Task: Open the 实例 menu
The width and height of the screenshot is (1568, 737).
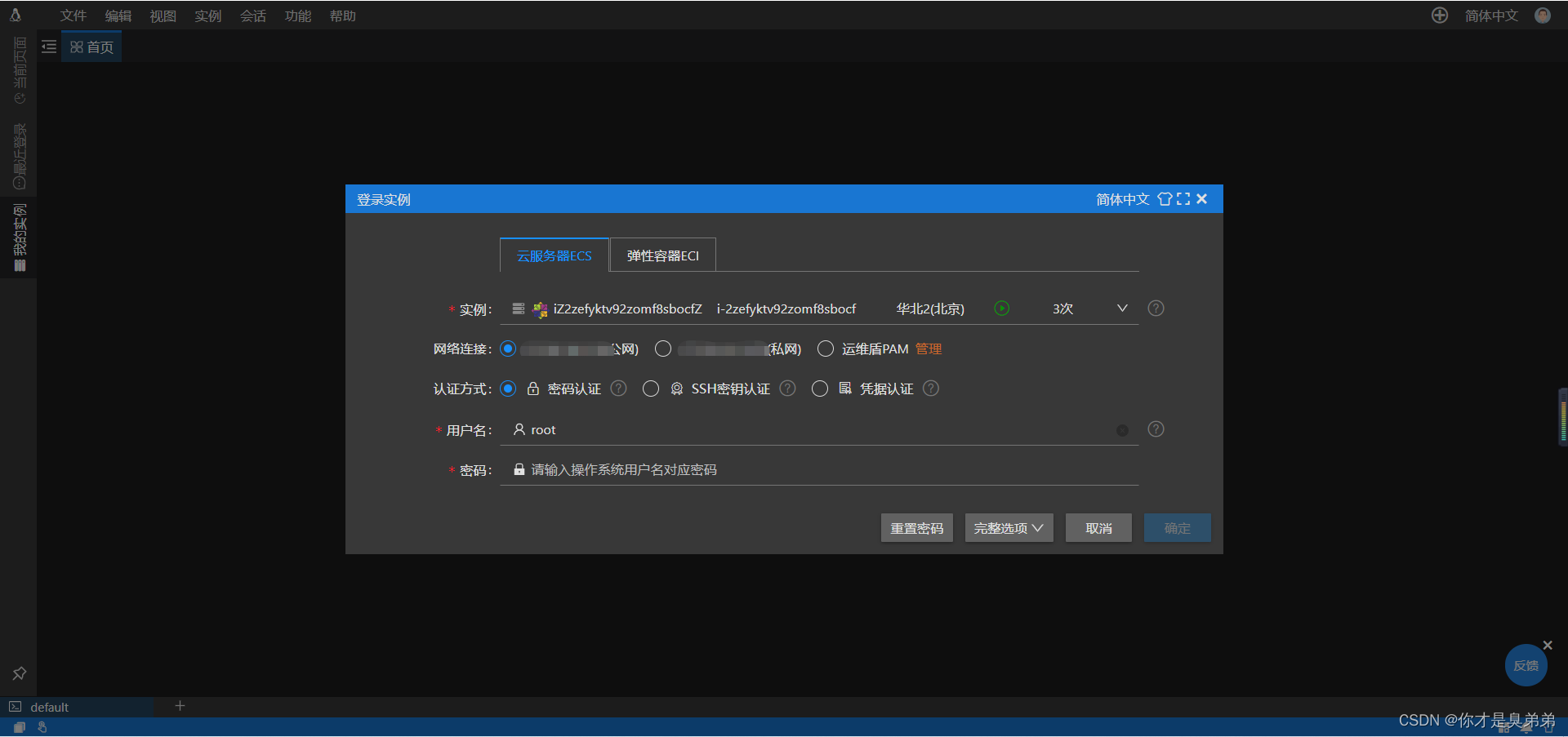Action: [x=208, y=16]
